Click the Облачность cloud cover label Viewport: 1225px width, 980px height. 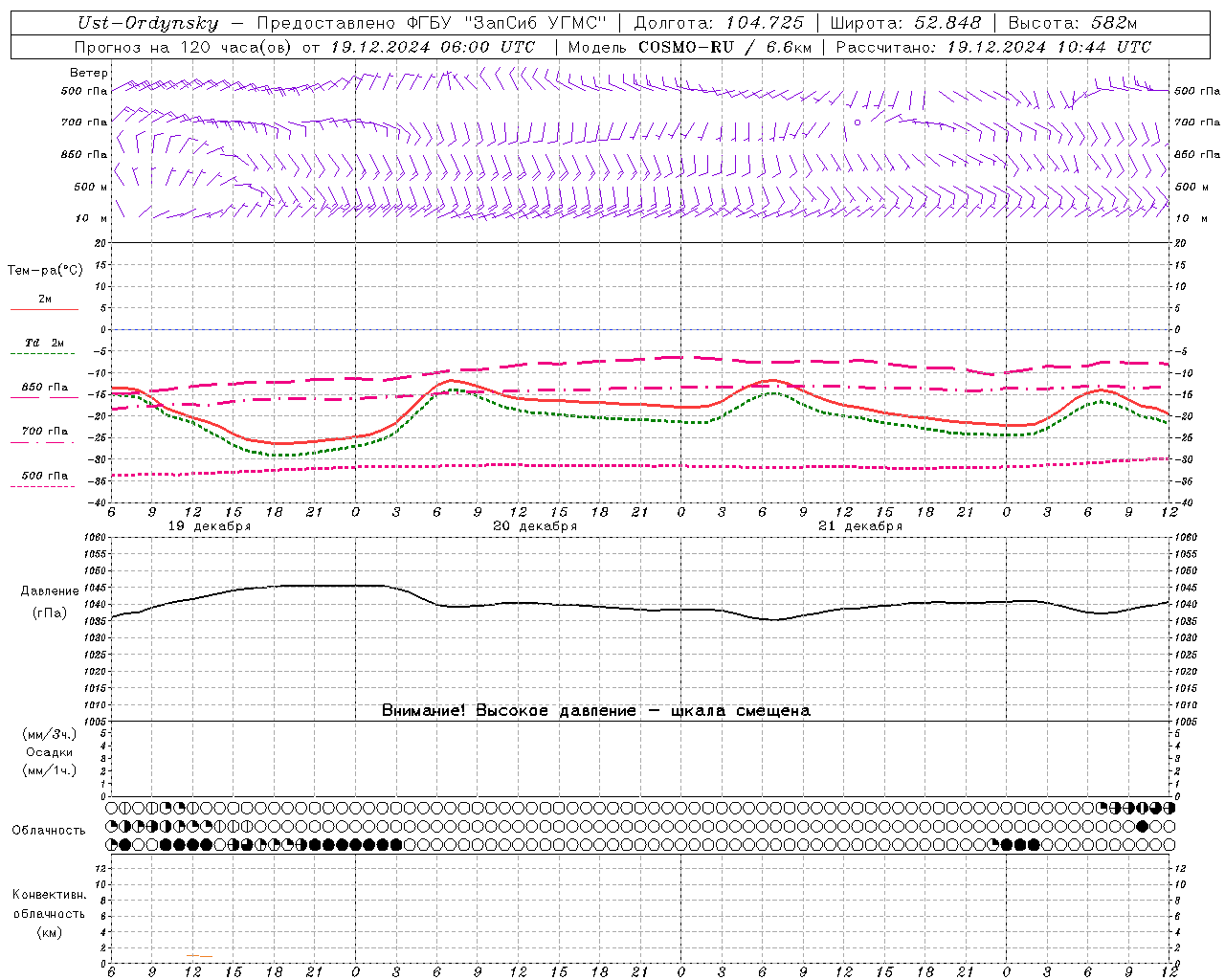pos(49,830)
